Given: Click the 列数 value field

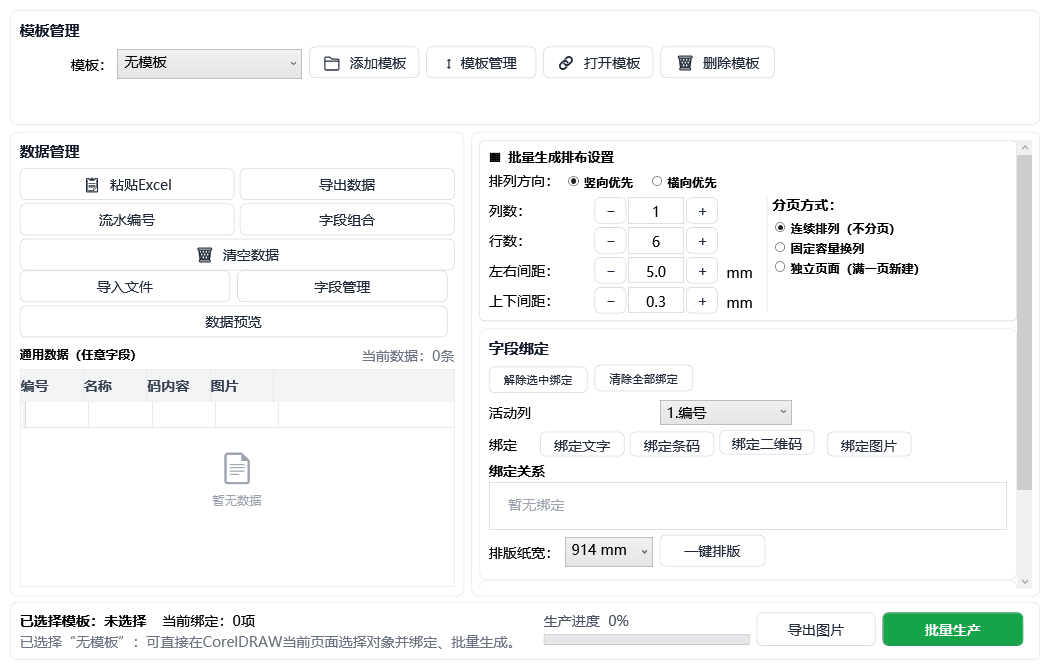Looking at the screenshot, I should (x=656, y=212).
